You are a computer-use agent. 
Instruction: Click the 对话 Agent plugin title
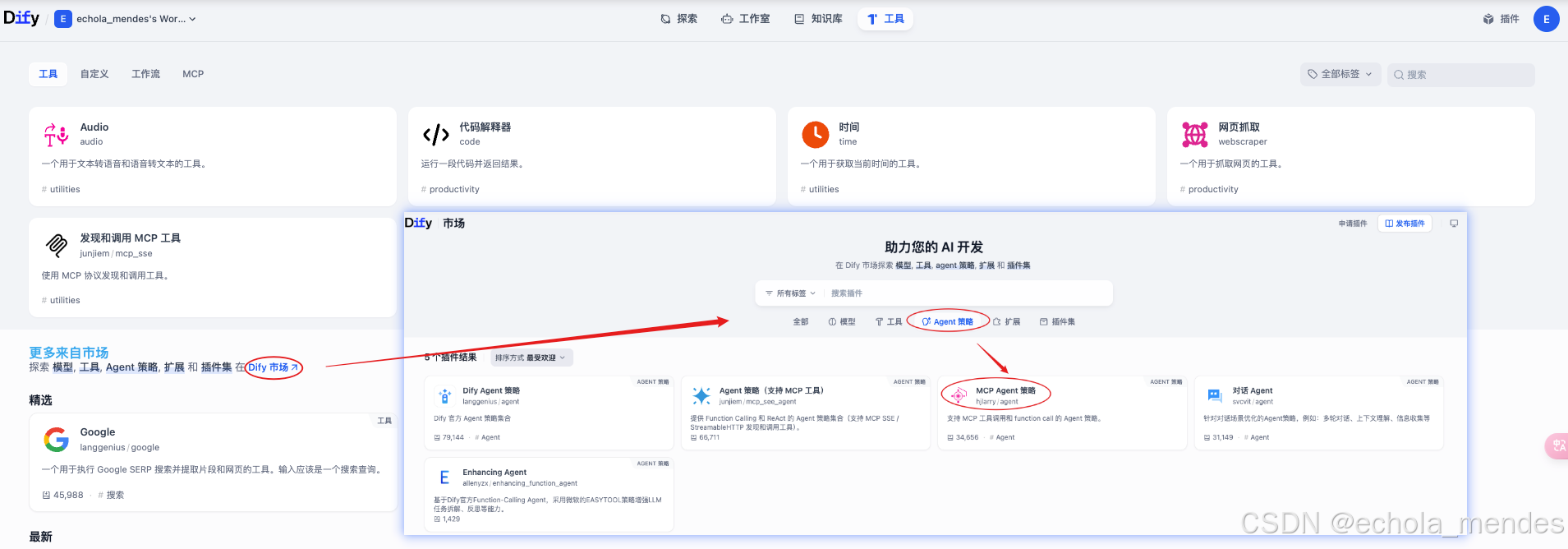pyautogui.click(x=1252, y=391)
